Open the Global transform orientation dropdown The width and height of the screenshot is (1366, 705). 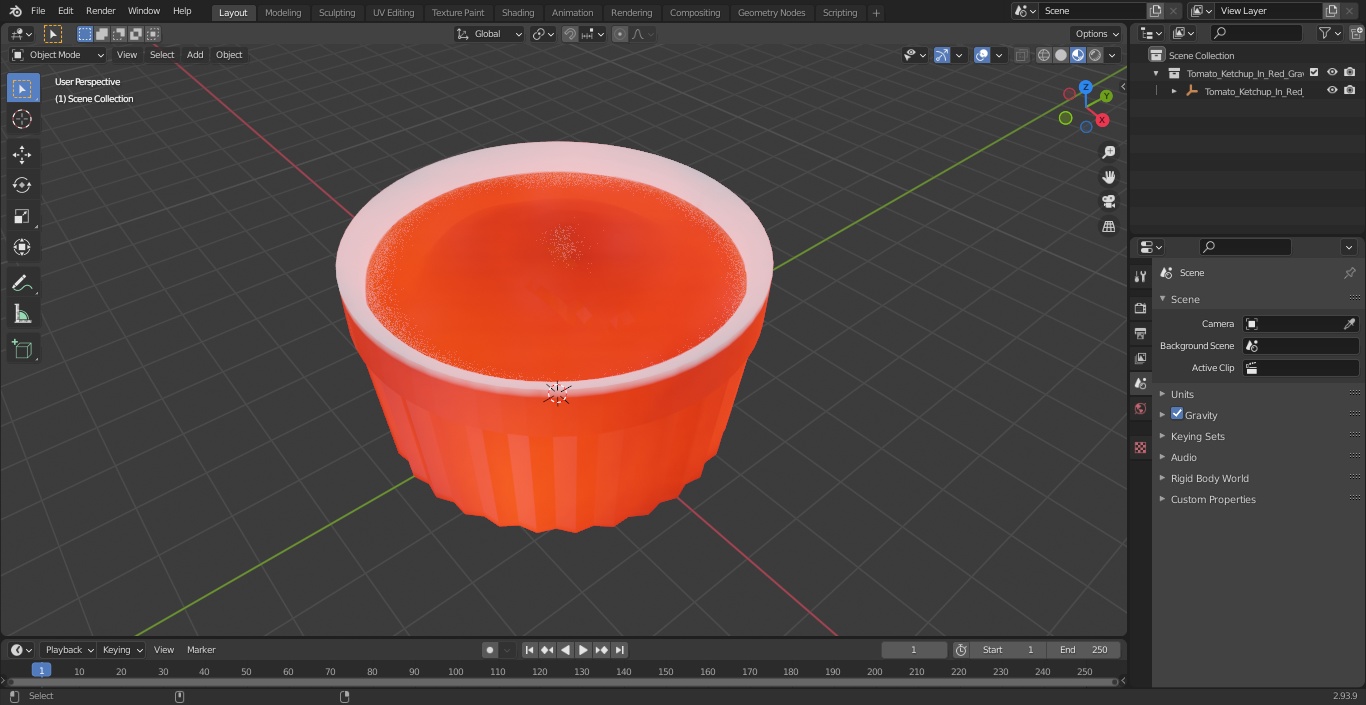click(x=490, y=34)
